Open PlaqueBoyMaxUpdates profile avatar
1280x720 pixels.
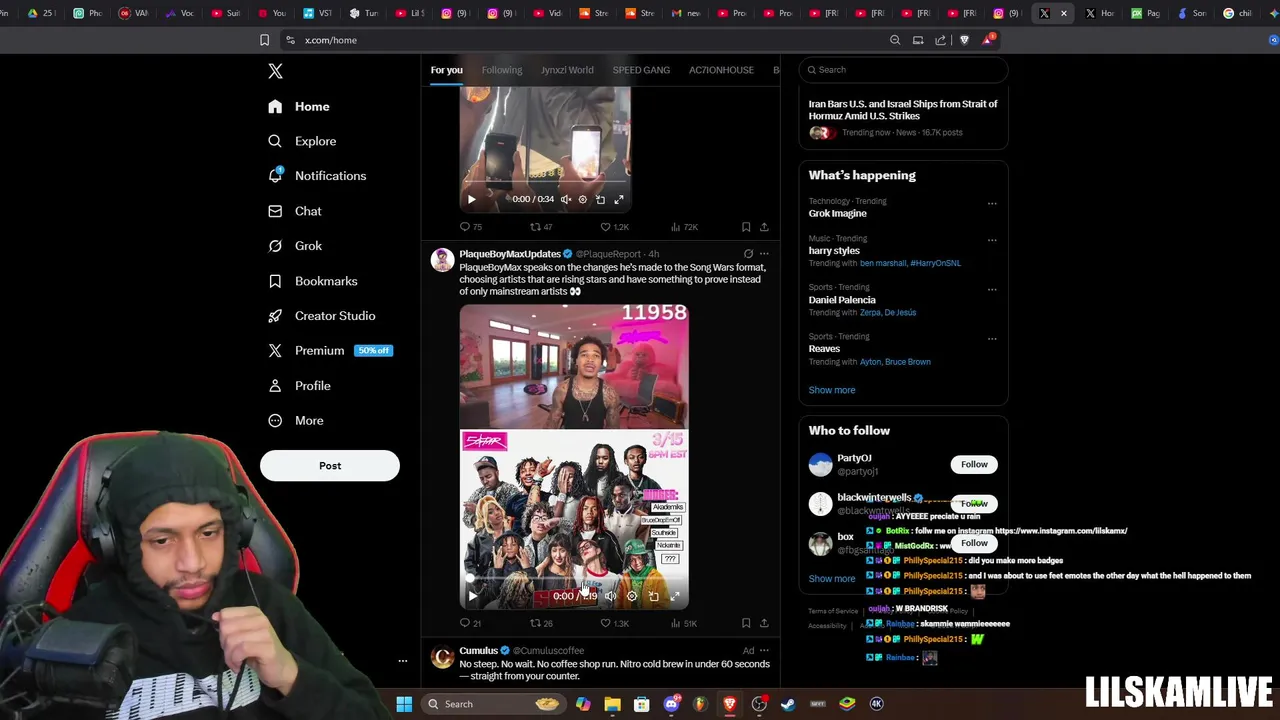coord(442,260)
